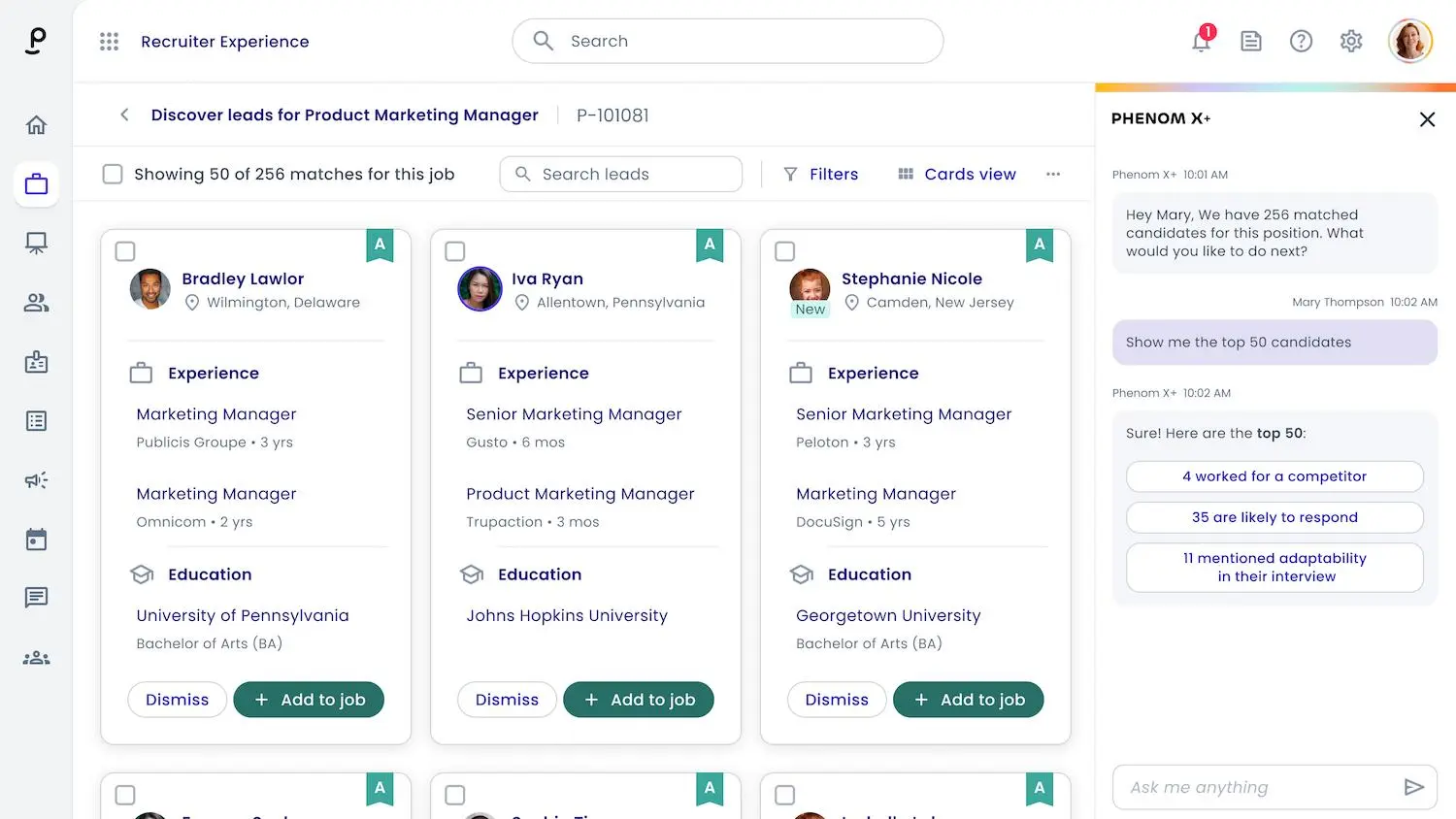Open the app launcher grid icon
This screenshot has width=1456, height=819.
pyautogui.click(x=109, y=42)
